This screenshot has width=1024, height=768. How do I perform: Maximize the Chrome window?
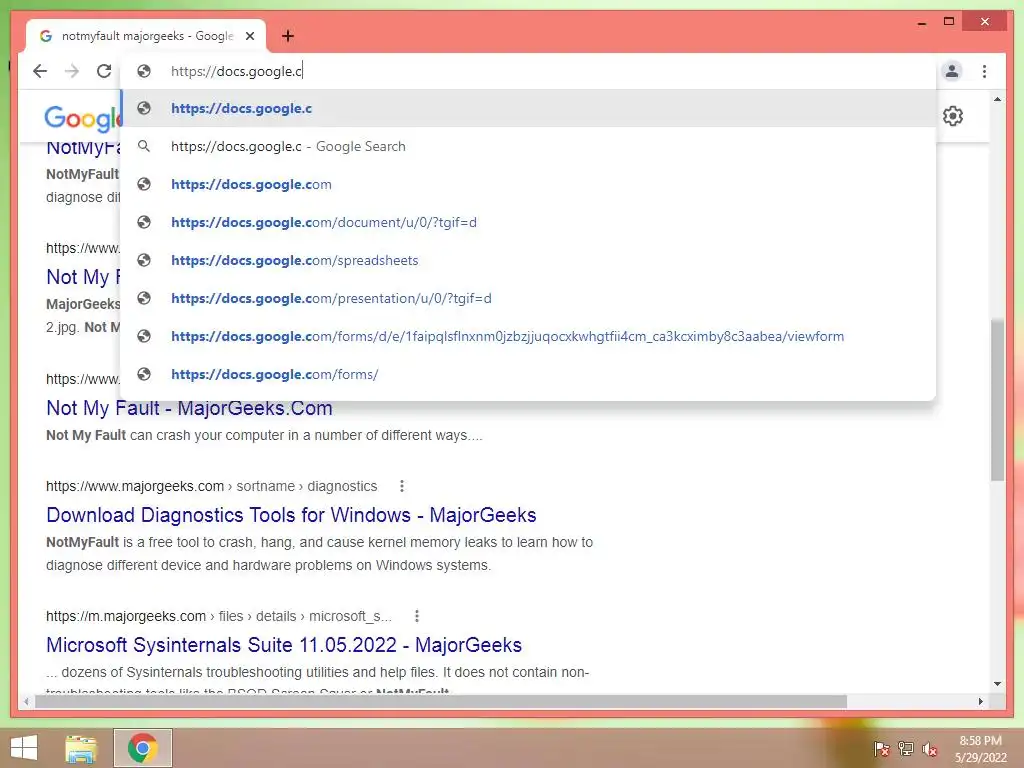click(949, 22)
